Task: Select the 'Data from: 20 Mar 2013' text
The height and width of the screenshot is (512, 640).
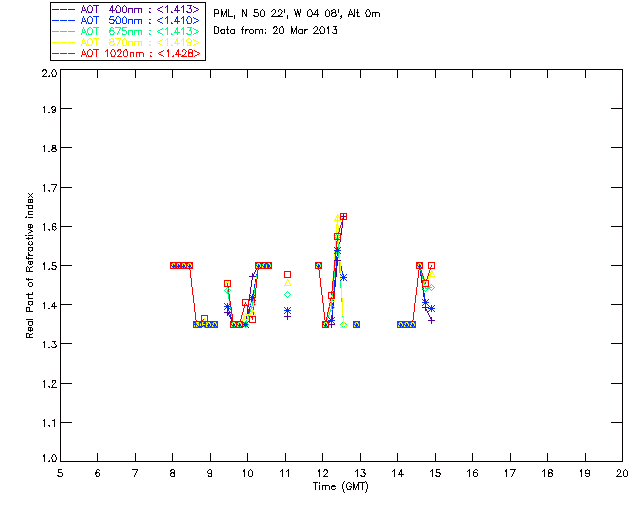Action: pyautogui.click(x=276, y=30)
